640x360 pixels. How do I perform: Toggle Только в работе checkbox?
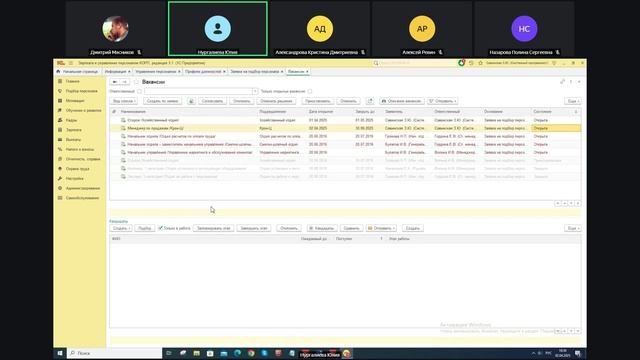[x=160, y=228]
